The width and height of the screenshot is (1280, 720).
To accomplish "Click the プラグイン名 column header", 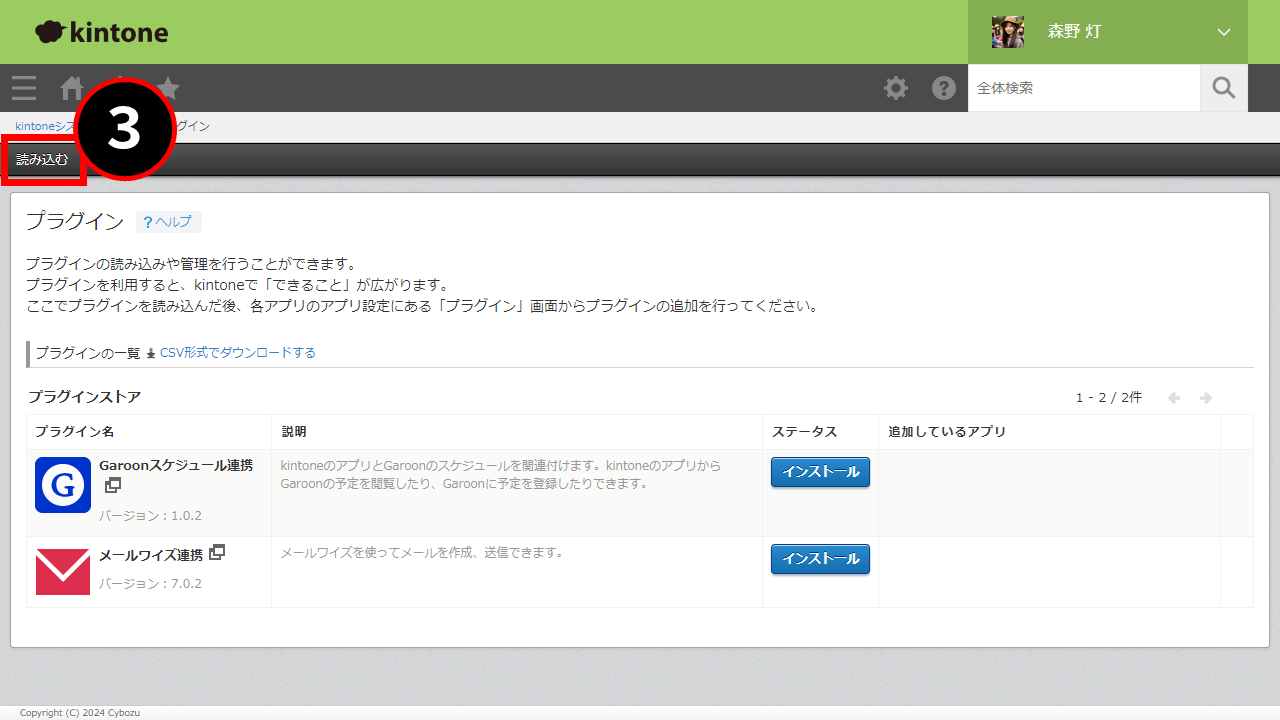I will [75, 432].
